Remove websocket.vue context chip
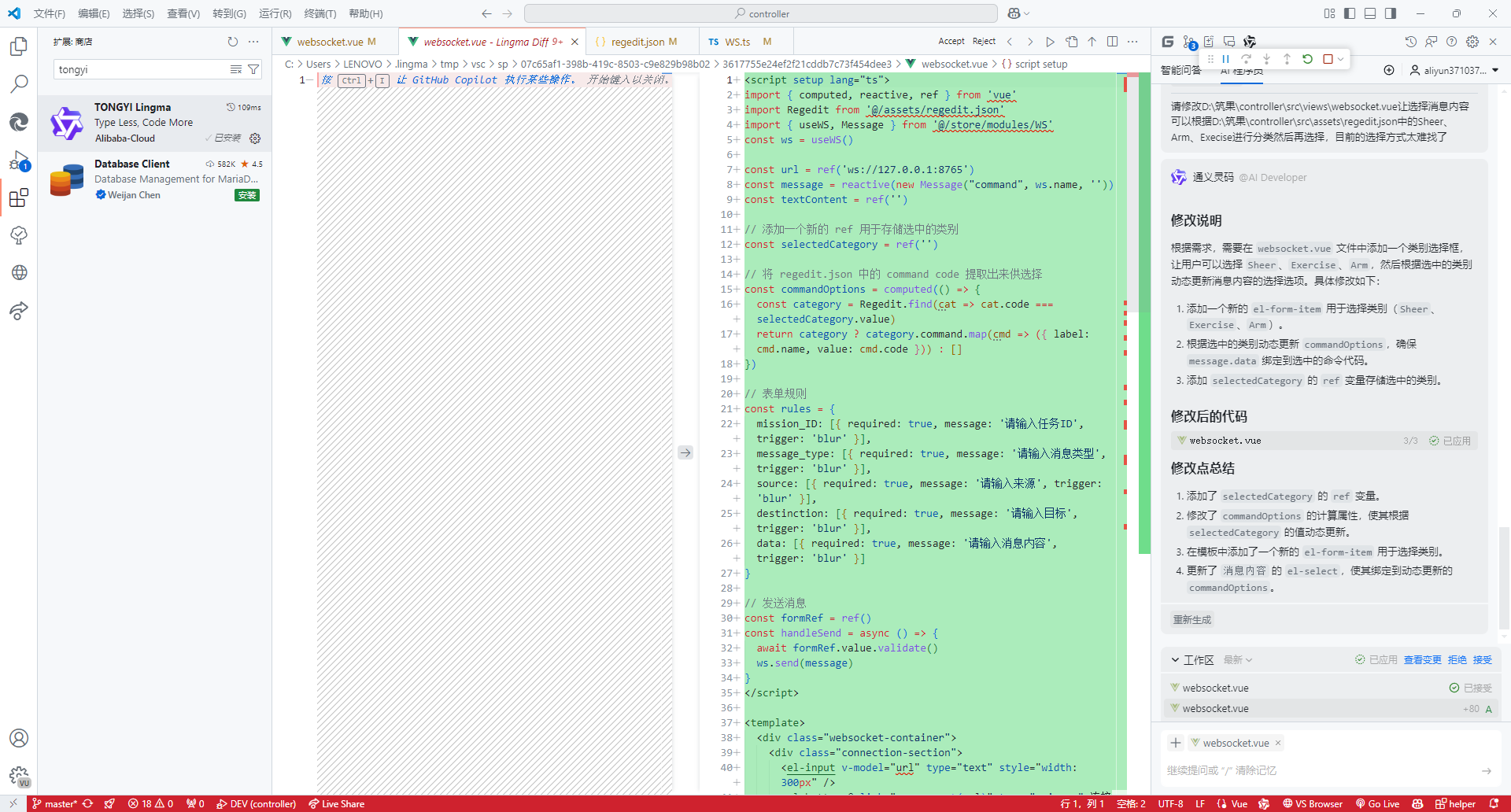Viewport: 1511px width, 812px height. pos(1278,743)
